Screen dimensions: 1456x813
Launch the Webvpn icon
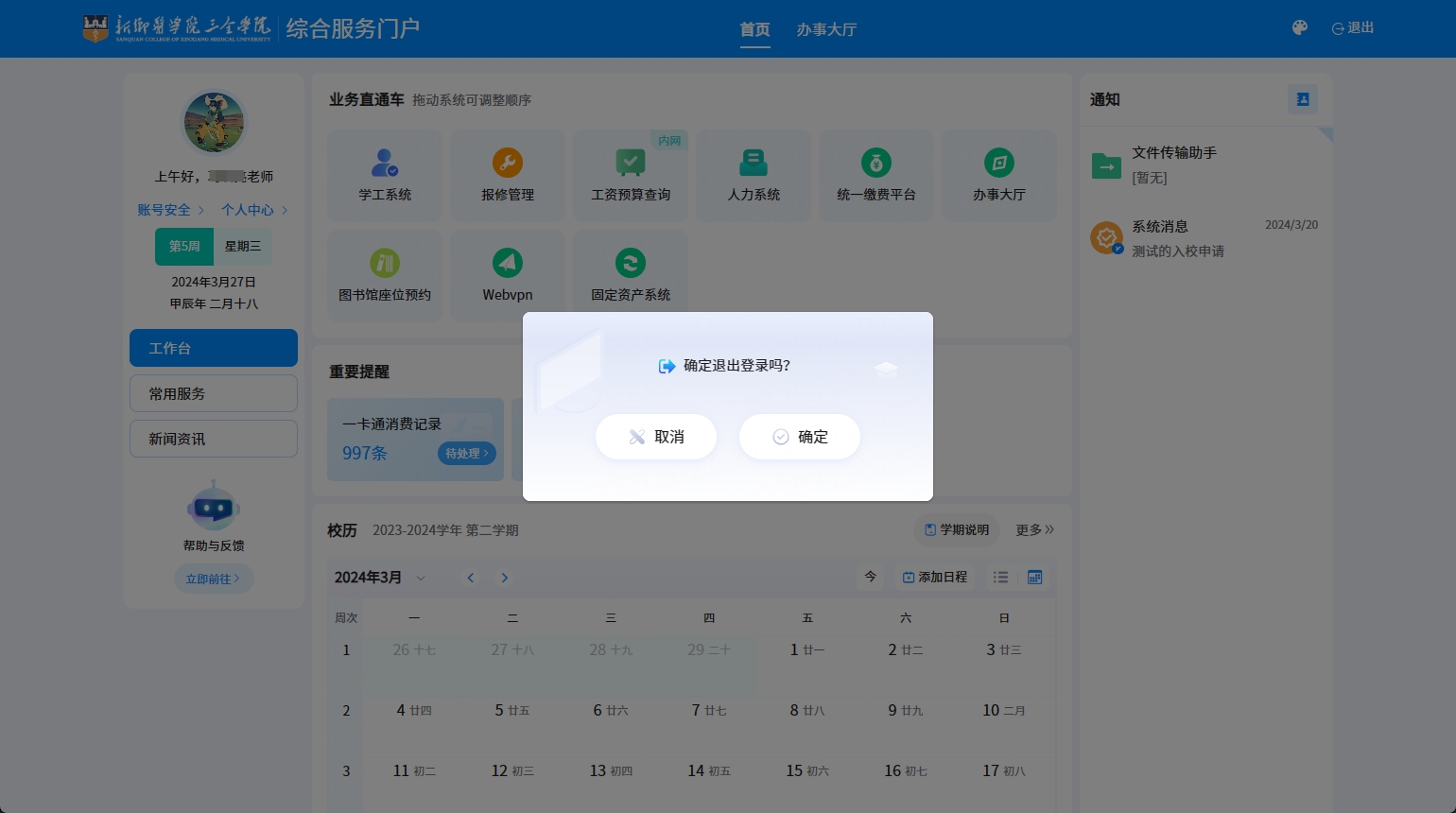pos(508,264)
